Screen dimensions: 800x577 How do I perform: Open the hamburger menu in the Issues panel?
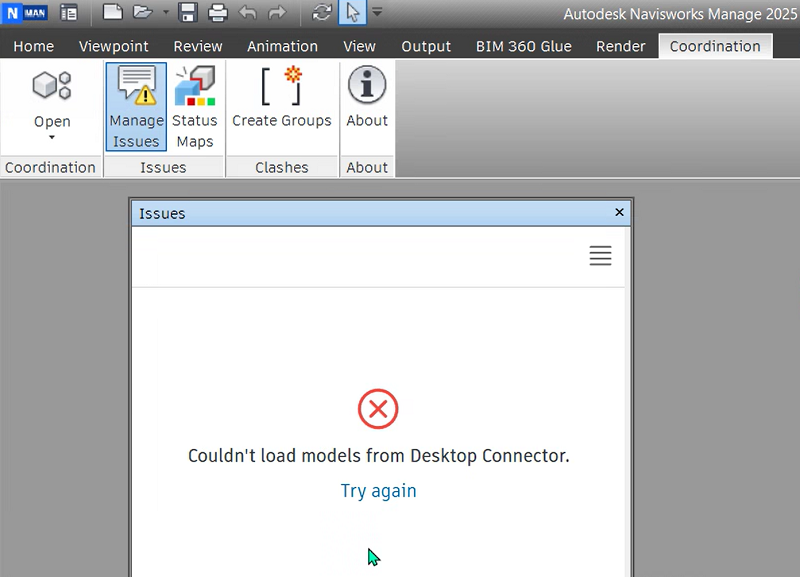[600, 256]
